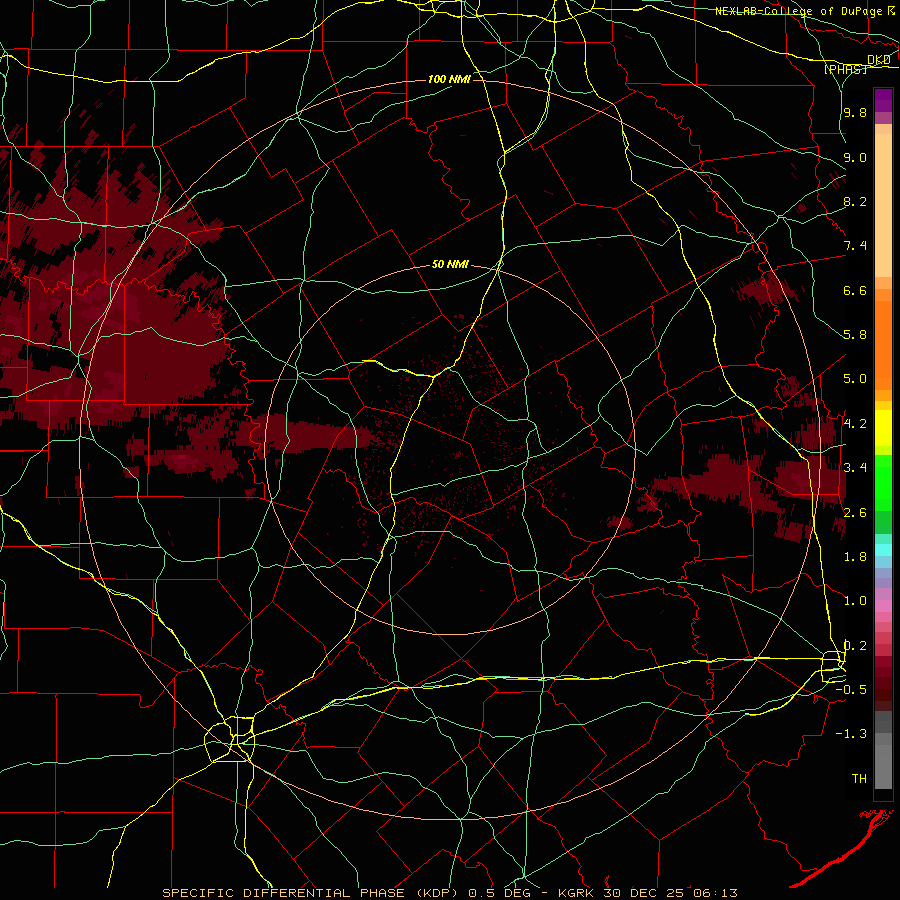The image size is (900, 900).
Task: Click the -0.5 scale value
Action: tap(851, 690)
